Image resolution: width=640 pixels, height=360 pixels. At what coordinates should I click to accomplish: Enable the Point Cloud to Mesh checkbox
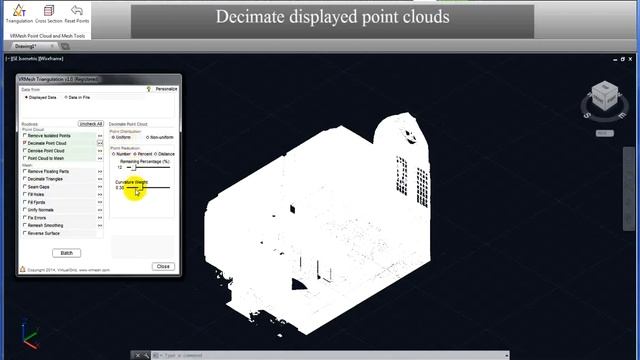pyautogui.click(x=25, y=158)
